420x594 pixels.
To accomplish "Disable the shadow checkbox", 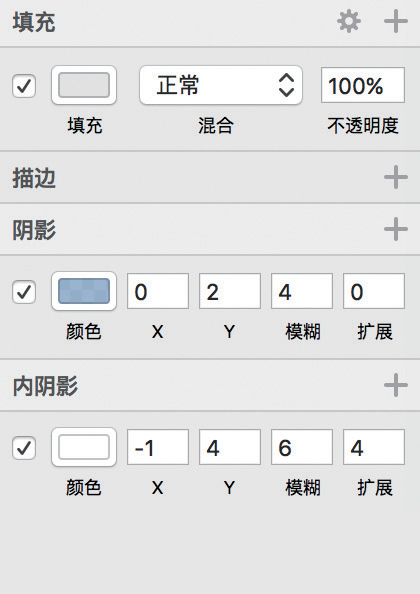I will click(x=24, y=292).
